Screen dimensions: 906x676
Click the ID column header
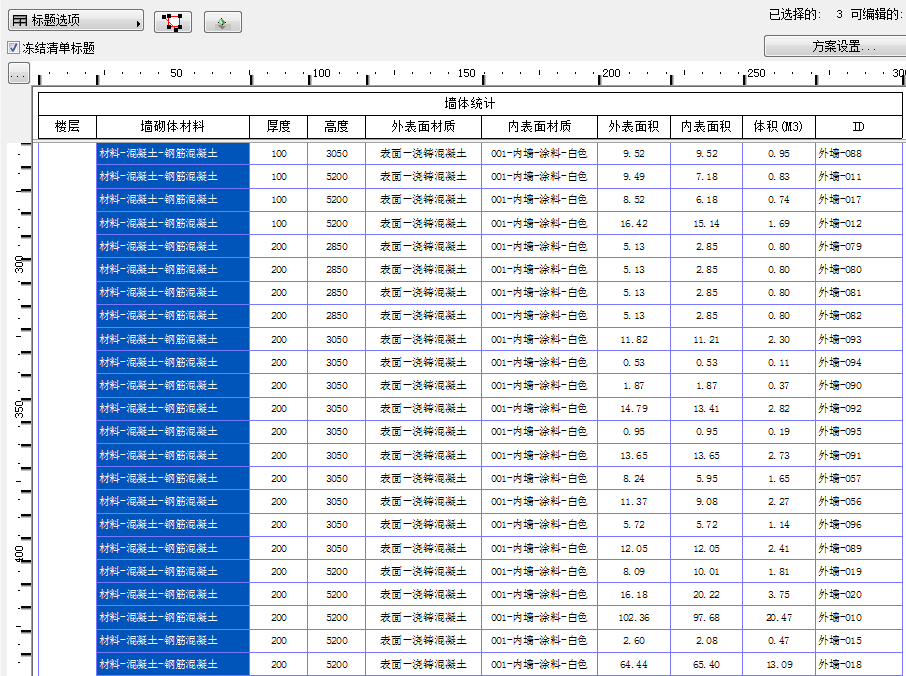857,127
